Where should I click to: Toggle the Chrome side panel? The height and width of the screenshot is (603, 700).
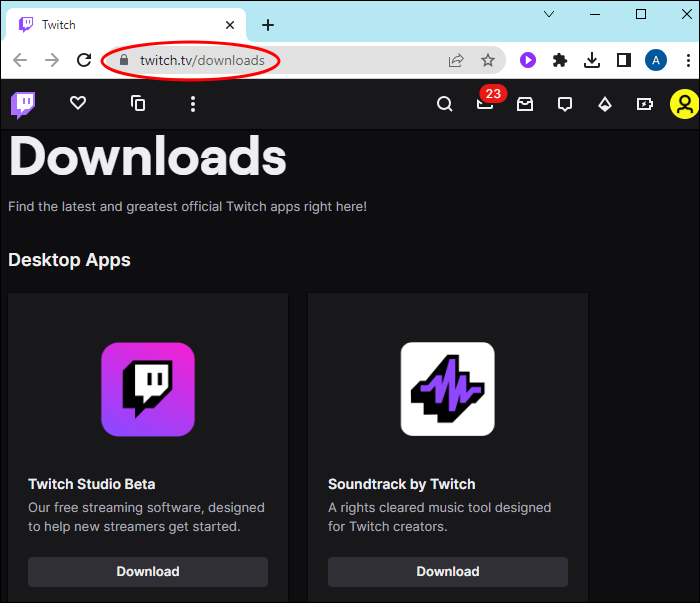click(x=624, y=60)
